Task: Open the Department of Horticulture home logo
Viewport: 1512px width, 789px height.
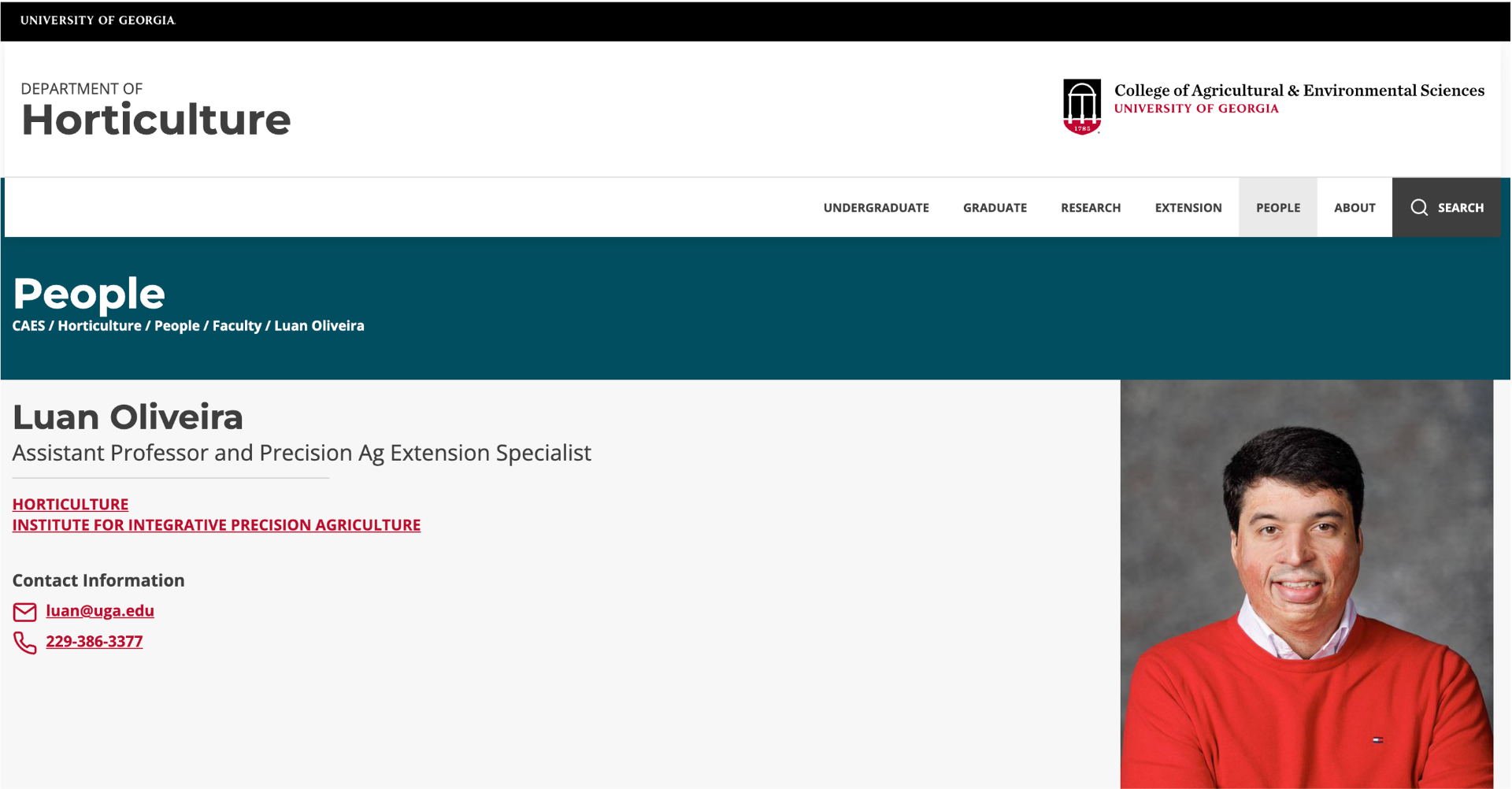Action: 155,111
